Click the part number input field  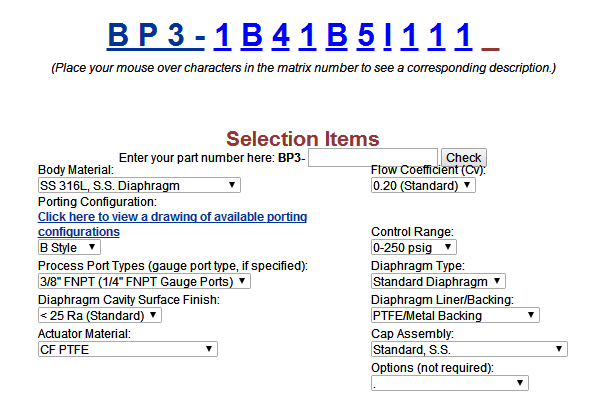point(373,158)
